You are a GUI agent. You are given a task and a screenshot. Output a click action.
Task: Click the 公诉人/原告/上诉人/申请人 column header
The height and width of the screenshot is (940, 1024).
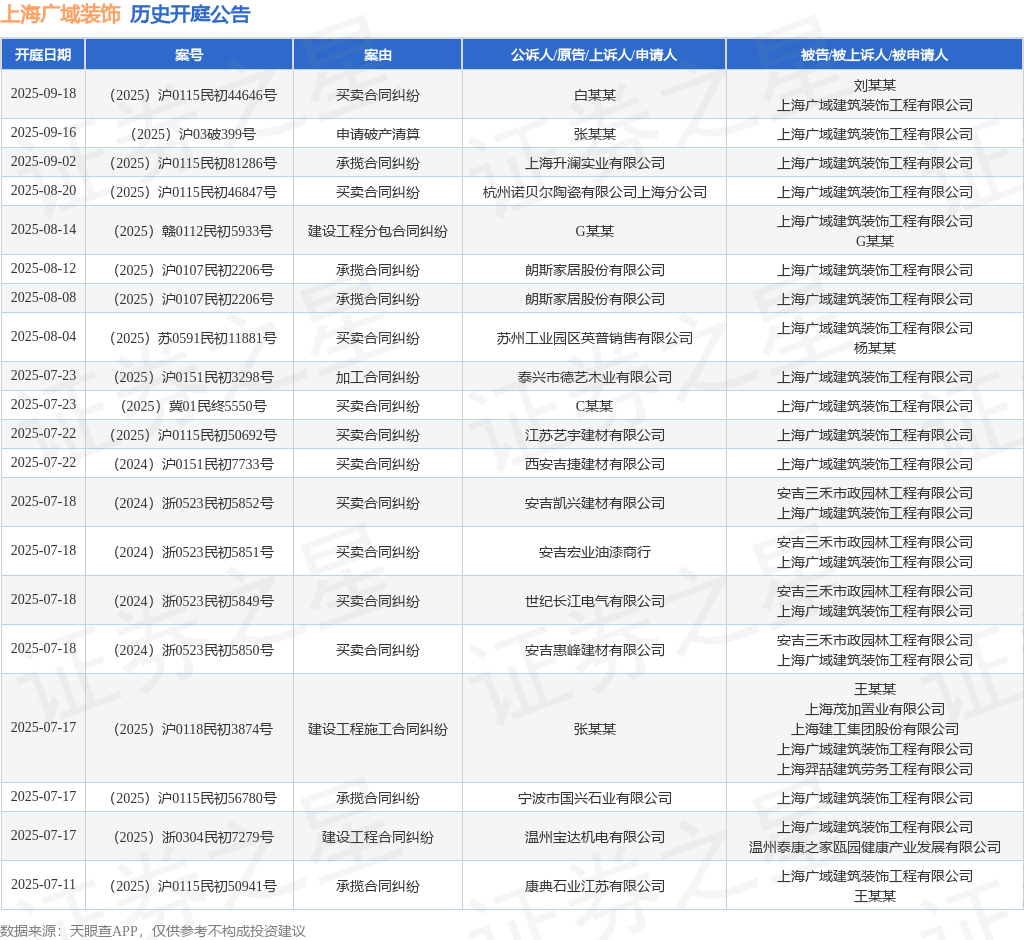point(594,55)
